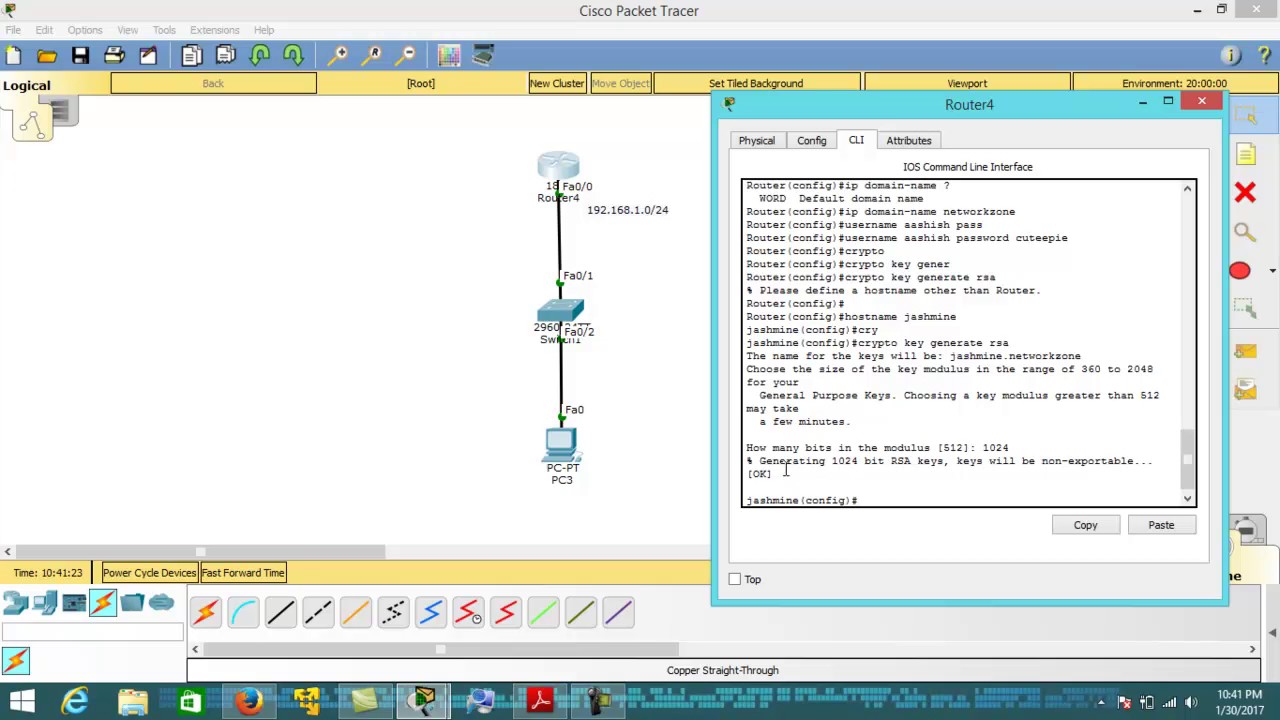Click the New Cluster button

pyautogui.click(x=557, y=83)
